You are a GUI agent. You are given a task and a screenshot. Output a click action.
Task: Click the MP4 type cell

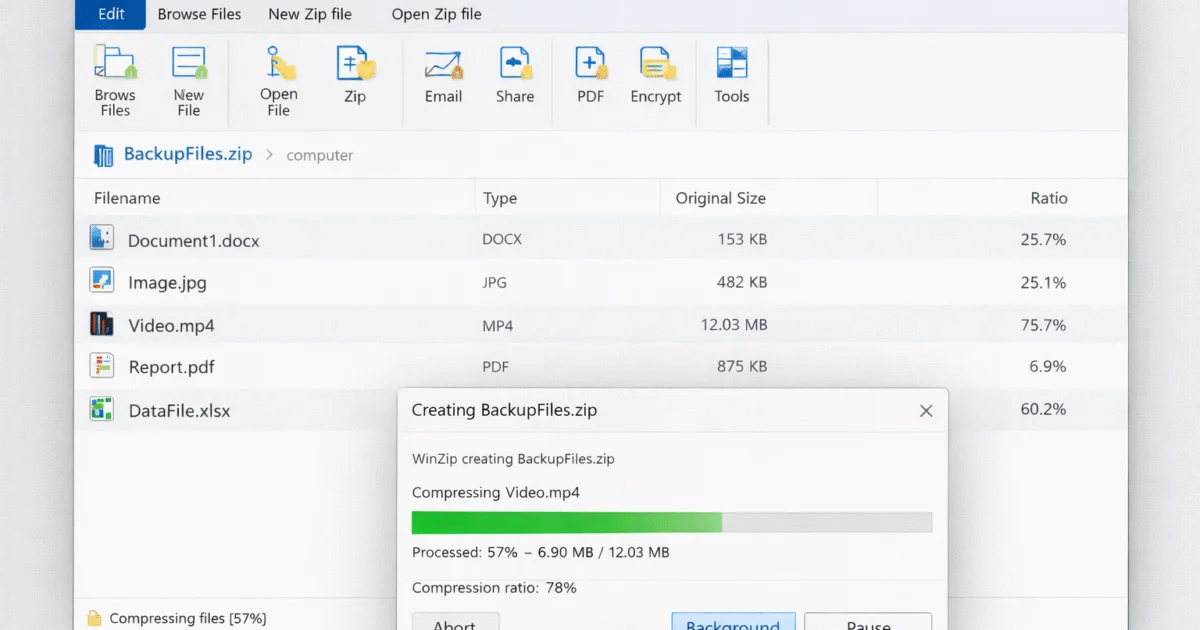pos(497,325)
